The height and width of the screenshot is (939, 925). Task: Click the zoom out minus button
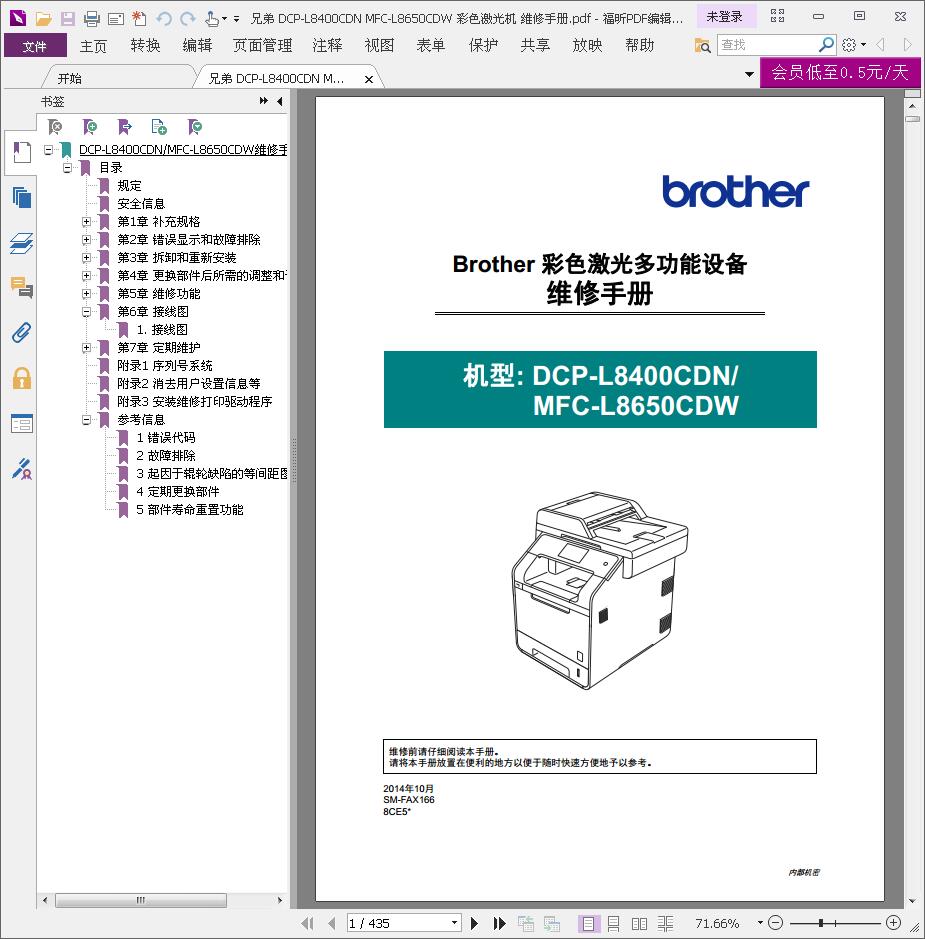pyautogui.click(x=775, y=923)
